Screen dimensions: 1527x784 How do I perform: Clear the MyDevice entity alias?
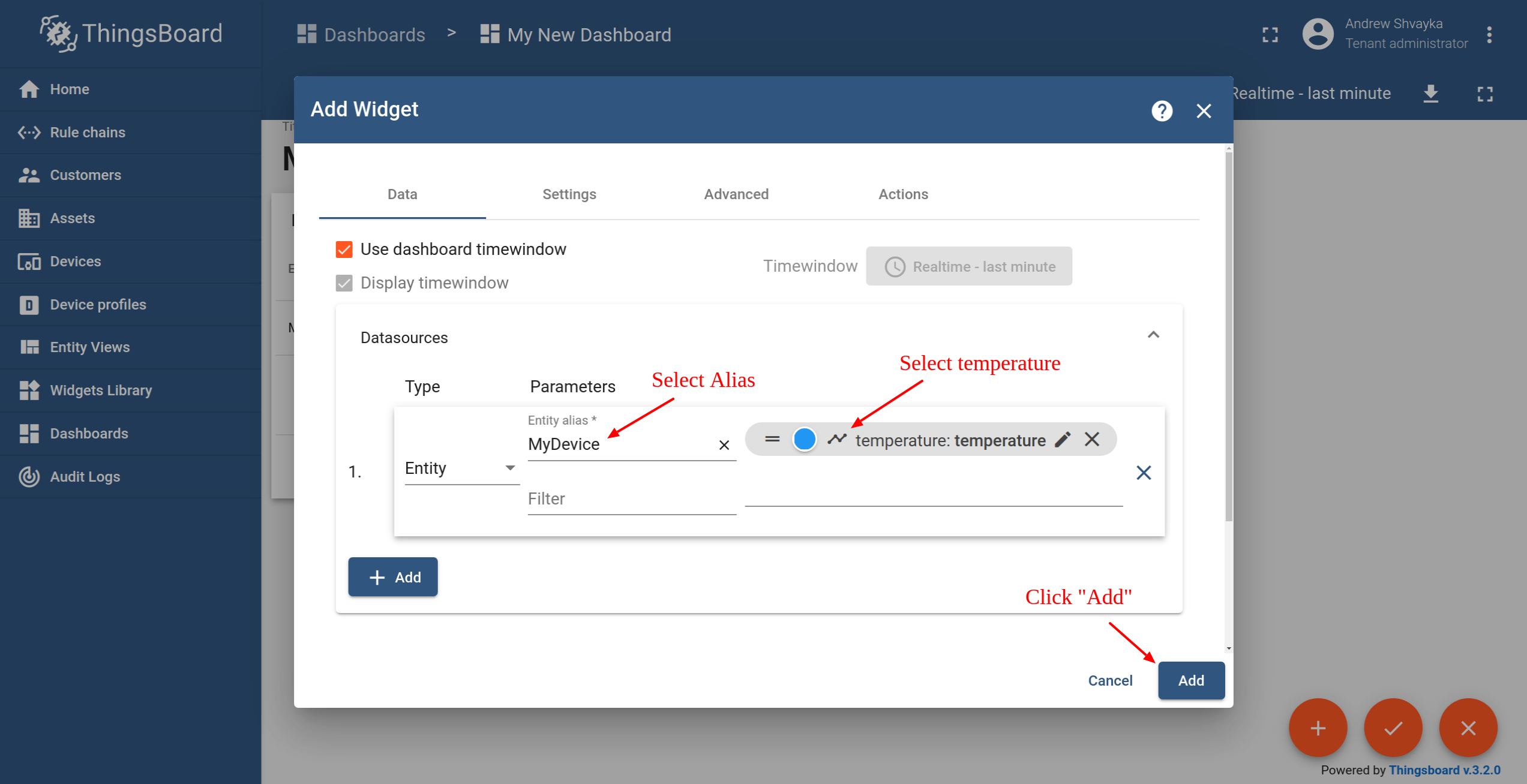pos(724,445)
